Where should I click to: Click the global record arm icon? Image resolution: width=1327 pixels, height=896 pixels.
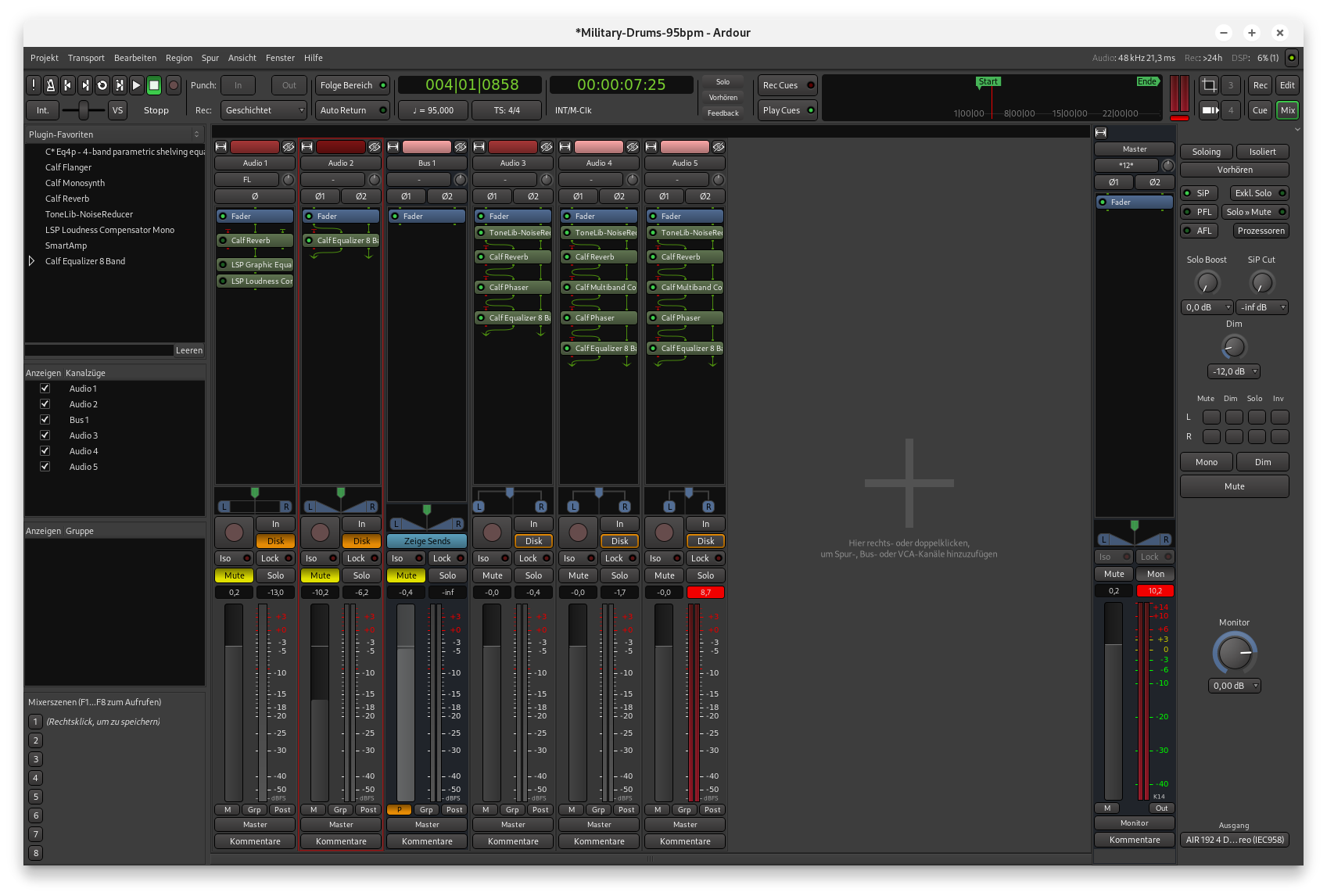[174, 85]
